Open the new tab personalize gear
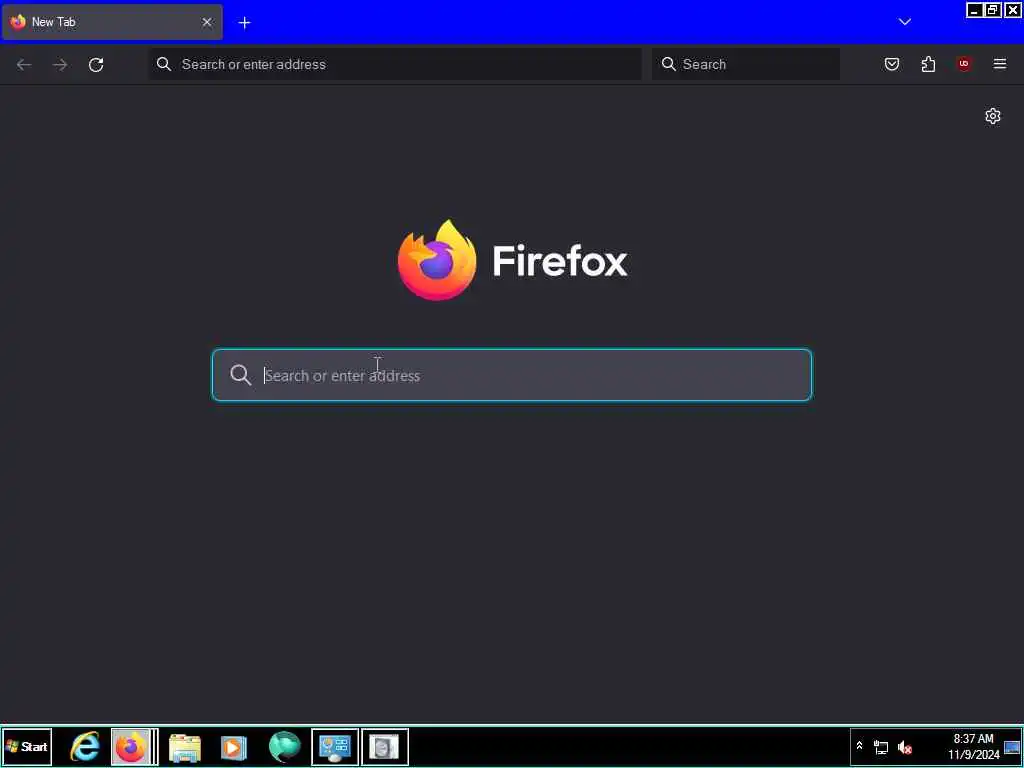The image size is (1024, 768). (993, 116)
